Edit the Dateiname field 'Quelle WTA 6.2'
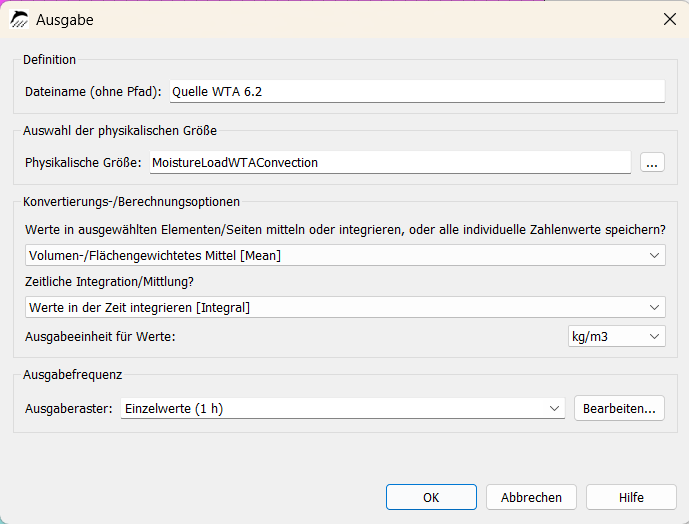Screen dimensions: 689x524 click(417, 91)
